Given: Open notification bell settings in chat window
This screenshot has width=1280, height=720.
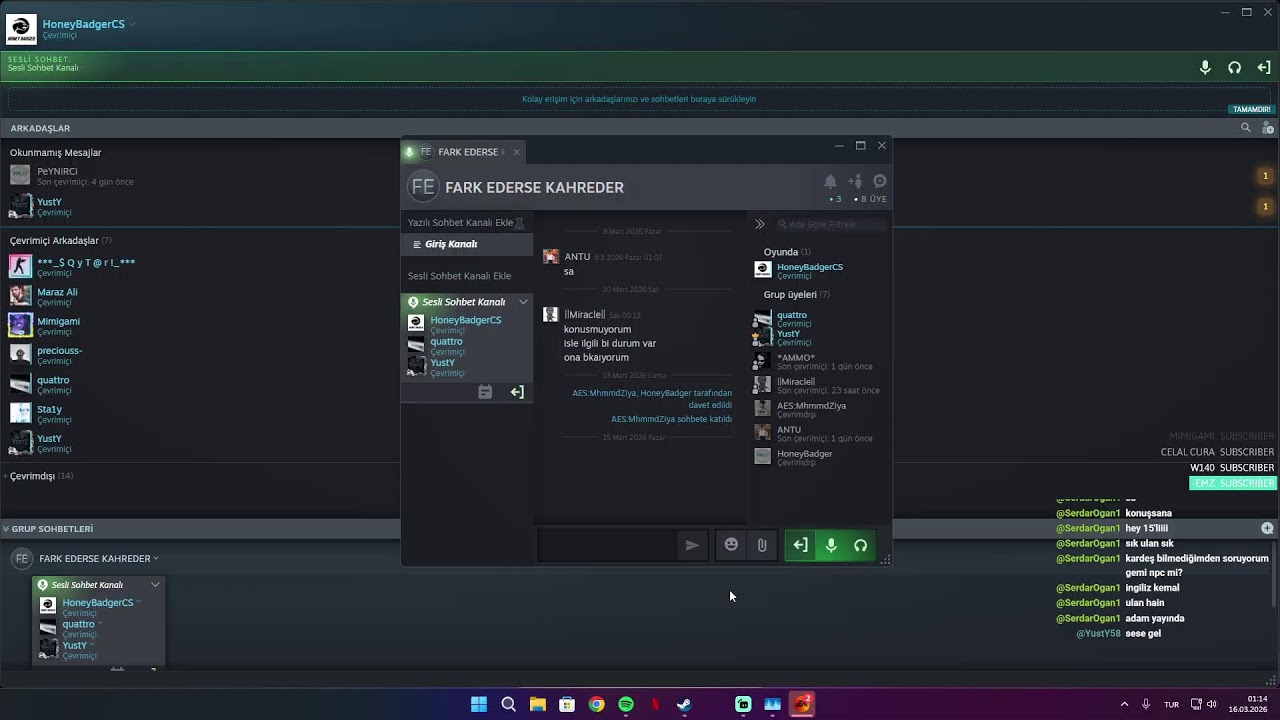Looking at the screenshot, I should click(830, 181).
